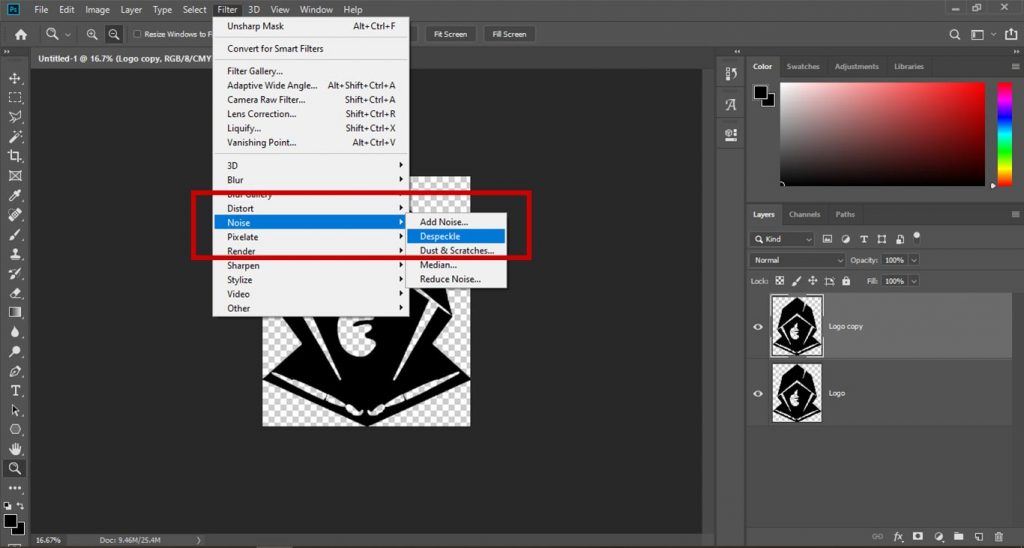Toggle lock transparent pixels
This screenshot has width=1024, height=548.
(780, 281)
